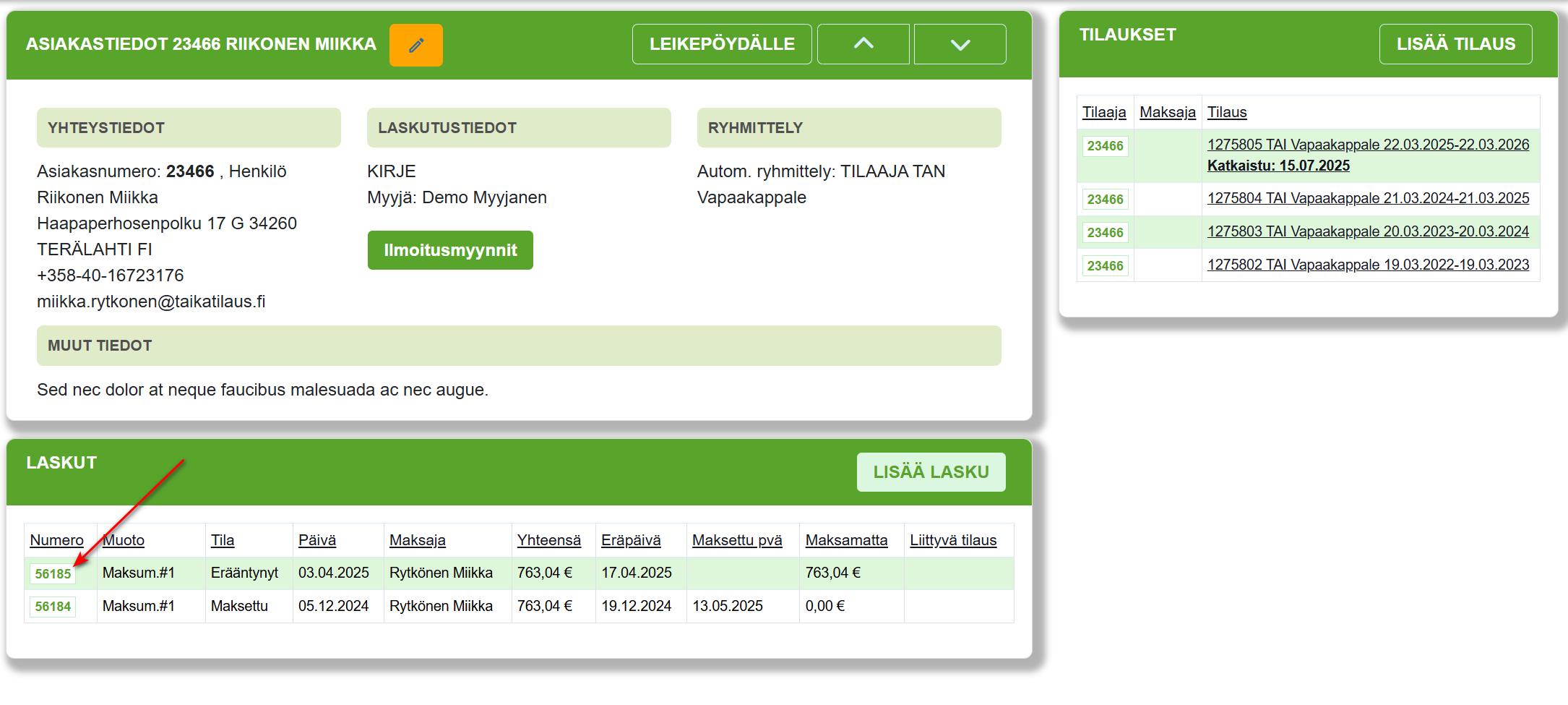
Task: Open order 1275804 TAI Vapaakappale
Action: [x=1367, y=198]
